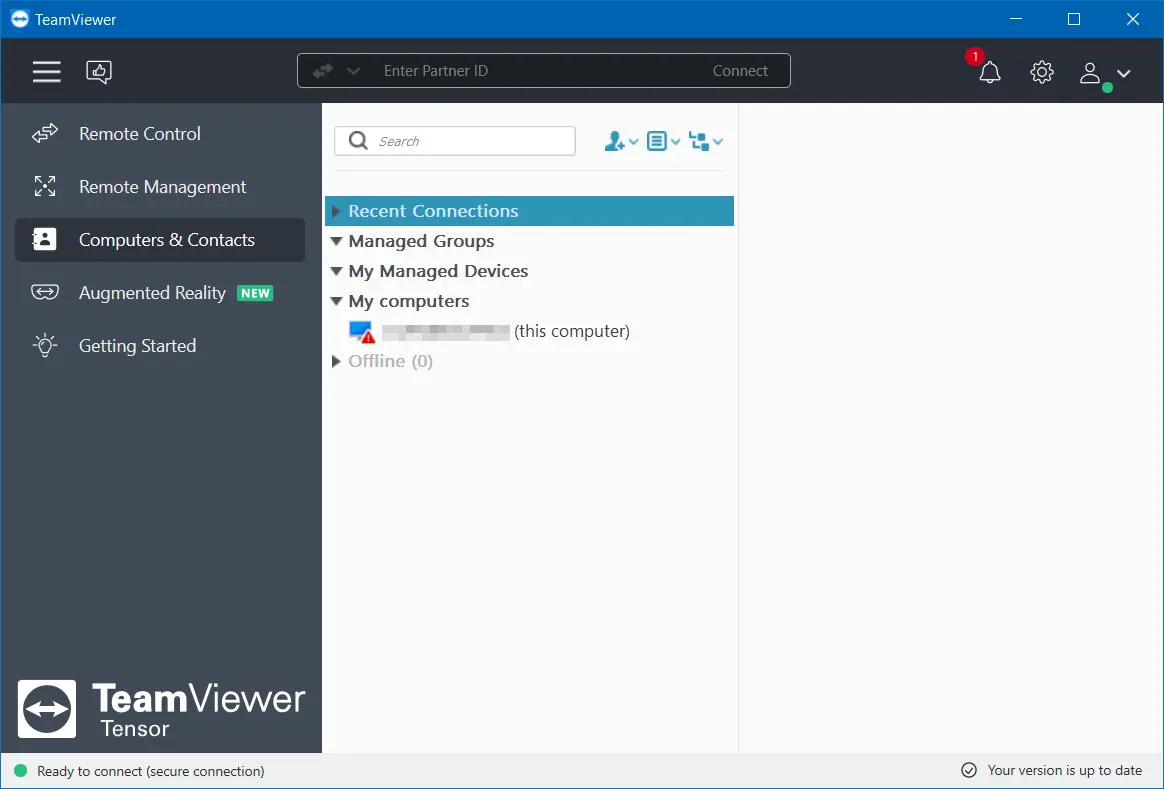The image size is (1164, 789).
Task: Select the My computers row
Action: click(x=529, y=301)
